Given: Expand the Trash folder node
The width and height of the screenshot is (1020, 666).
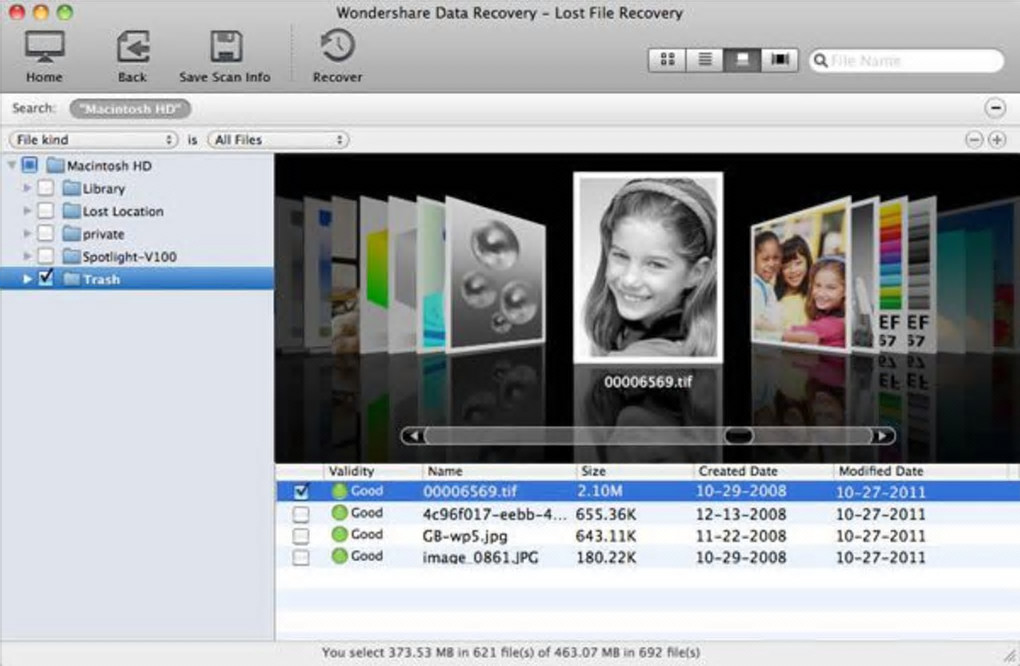Looking at the screenshot, I should [27, 279].
